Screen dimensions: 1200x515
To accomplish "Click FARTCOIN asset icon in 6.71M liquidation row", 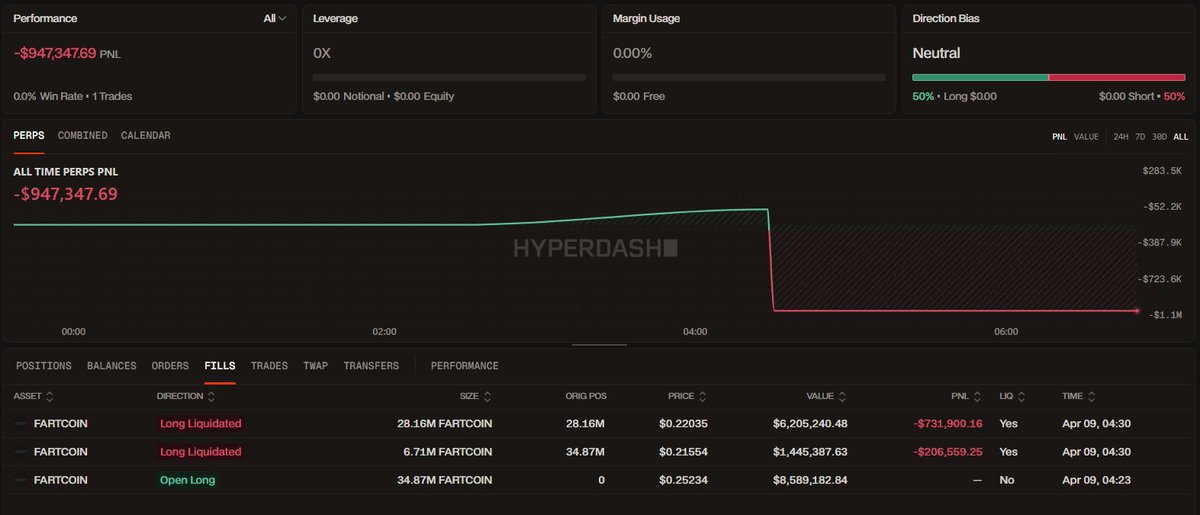I will coord(21,452).
